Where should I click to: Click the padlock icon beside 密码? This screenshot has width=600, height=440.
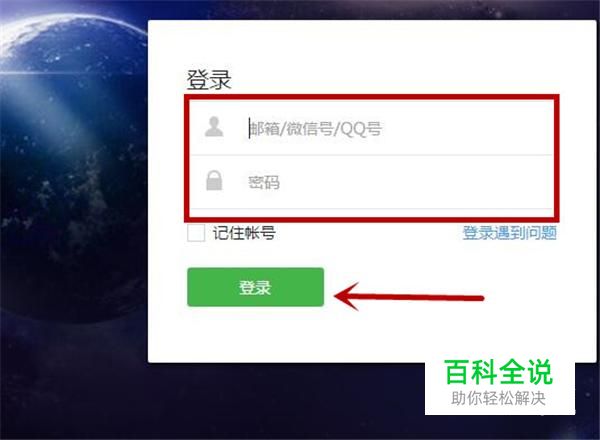coord(214,180)
